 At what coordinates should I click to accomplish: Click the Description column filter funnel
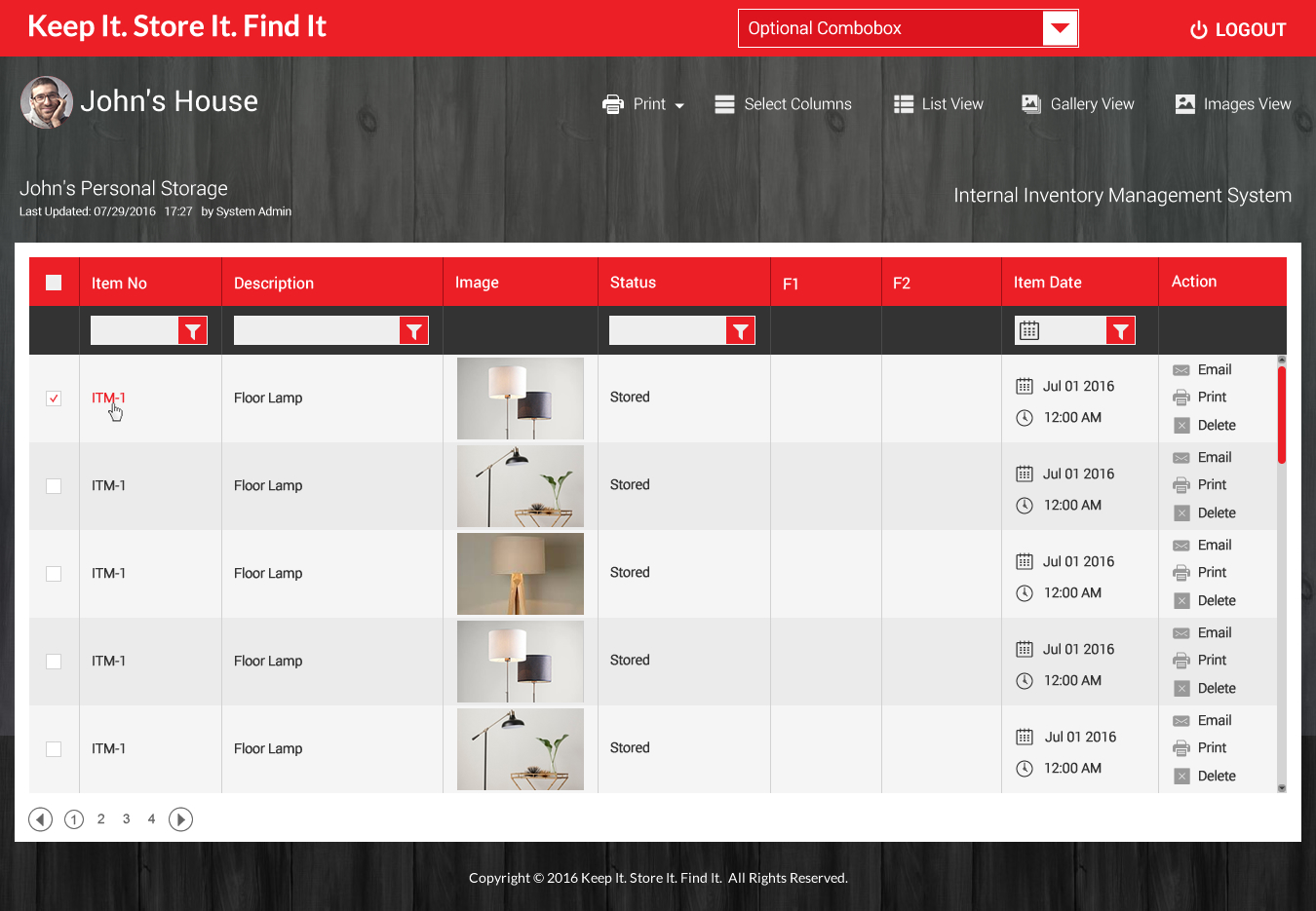tap(414, 331)
